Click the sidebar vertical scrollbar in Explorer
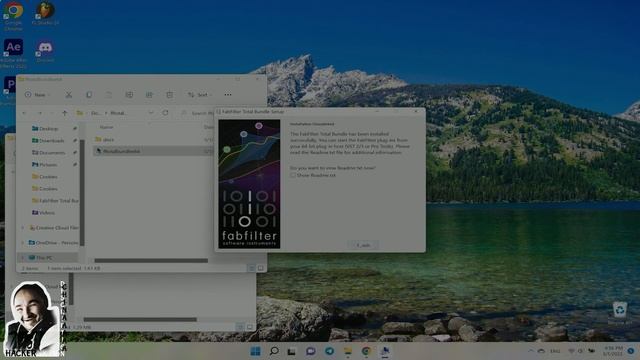 pos(82,192)
